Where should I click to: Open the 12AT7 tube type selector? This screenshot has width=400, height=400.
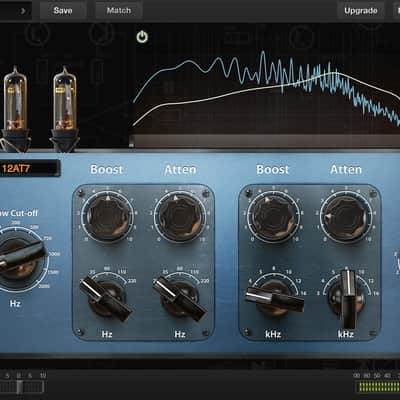[x=29, y=168]
